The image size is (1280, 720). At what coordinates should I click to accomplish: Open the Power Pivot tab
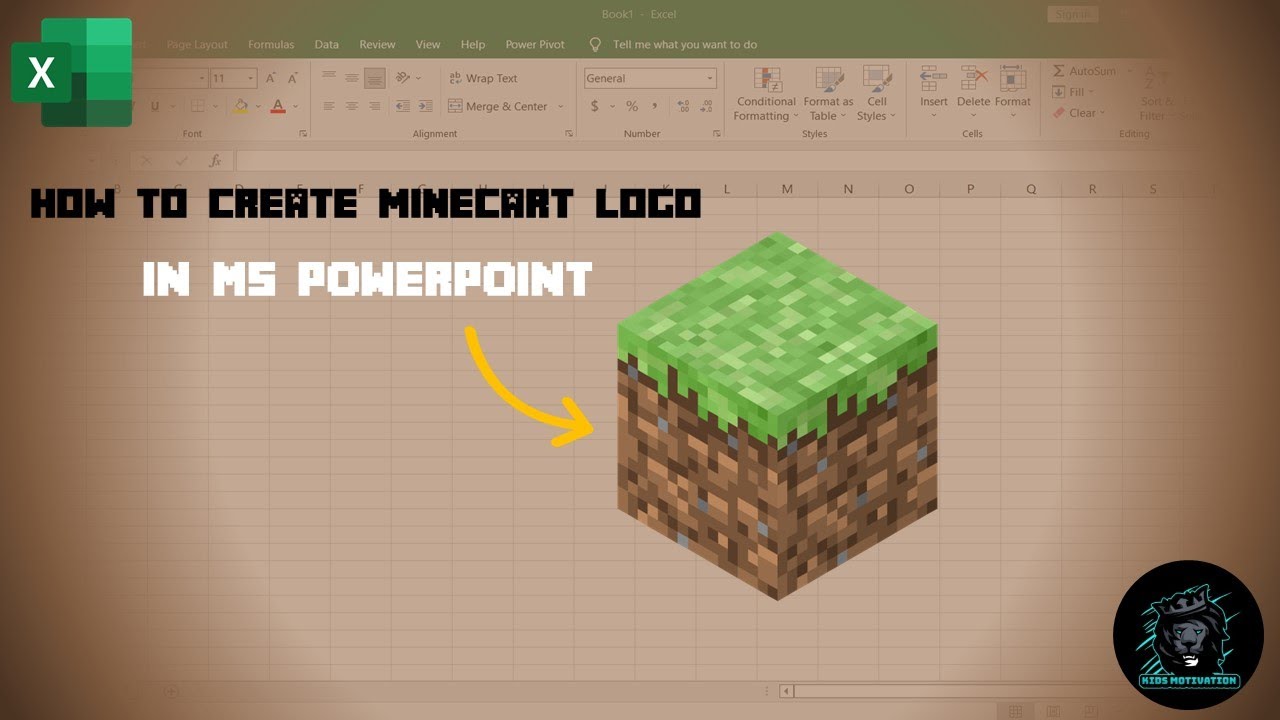pos(535,44)
